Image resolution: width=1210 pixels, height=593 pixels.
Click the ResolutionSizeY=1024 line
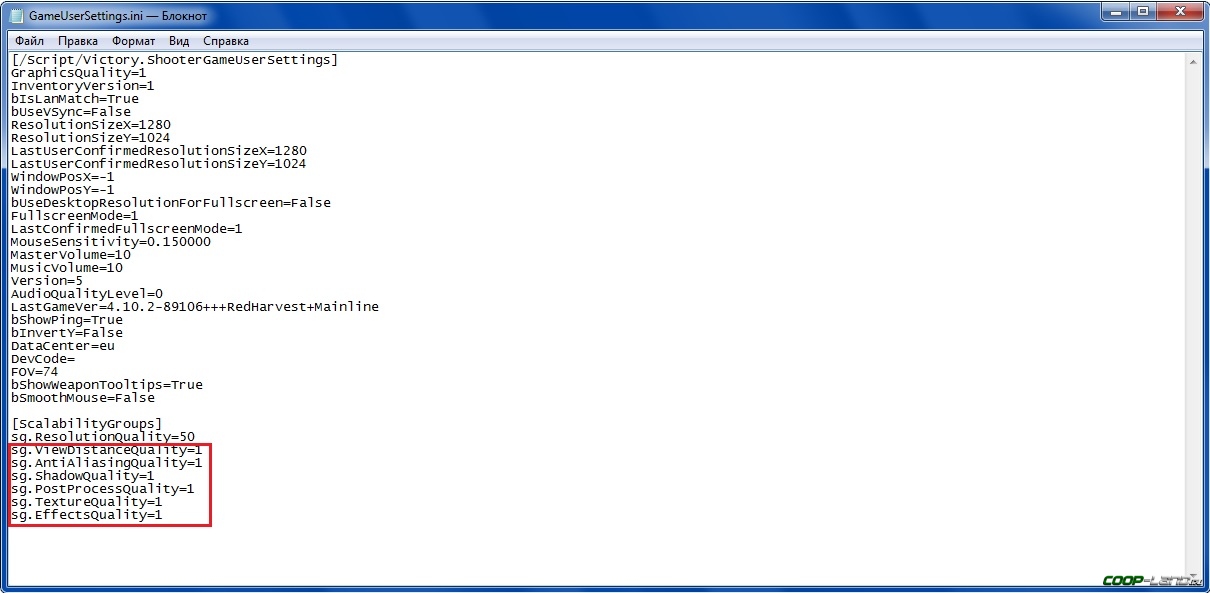coord(90,138)
